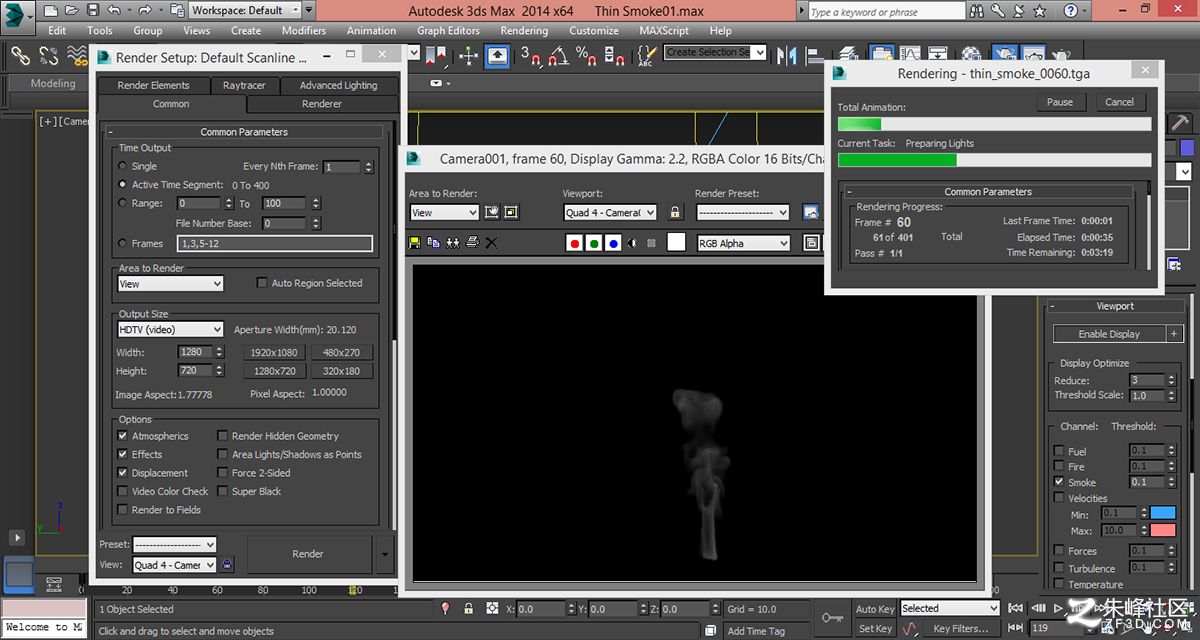
Task: Switch to the Renderer tab
Action: point(322,104)
